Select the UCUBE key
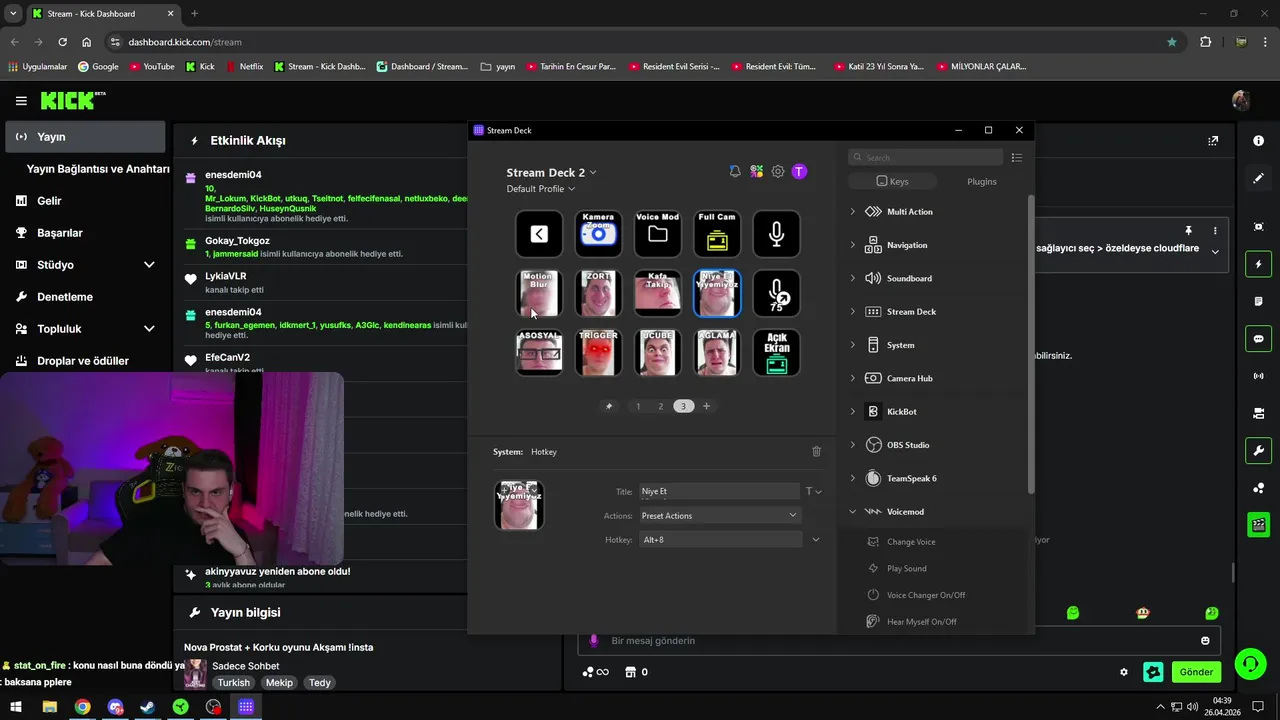Screen dimensions: 1280x720 [657, 352]
